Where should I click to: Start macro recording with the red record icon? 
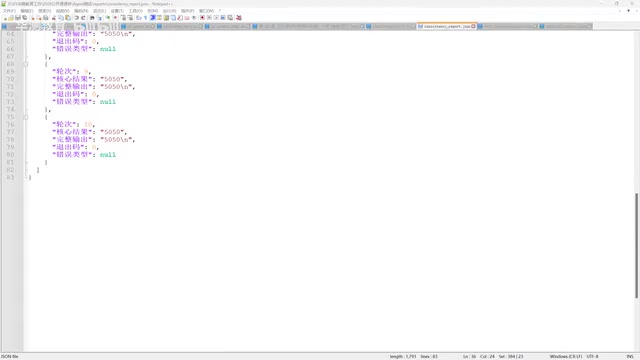[202, 18]
